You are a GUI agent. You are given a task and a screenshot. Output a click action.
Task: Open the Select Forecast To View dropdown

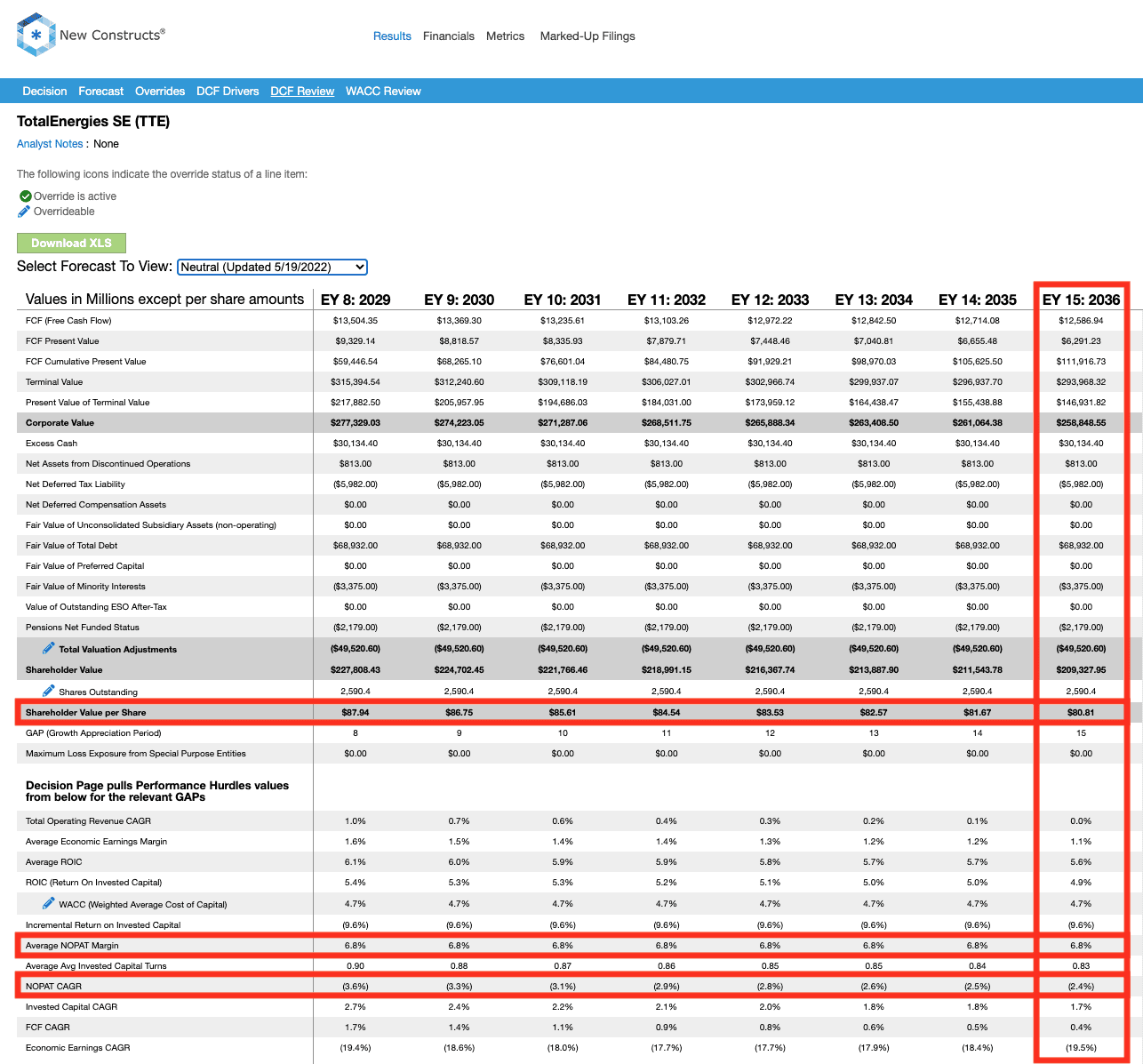coord(272,267)
